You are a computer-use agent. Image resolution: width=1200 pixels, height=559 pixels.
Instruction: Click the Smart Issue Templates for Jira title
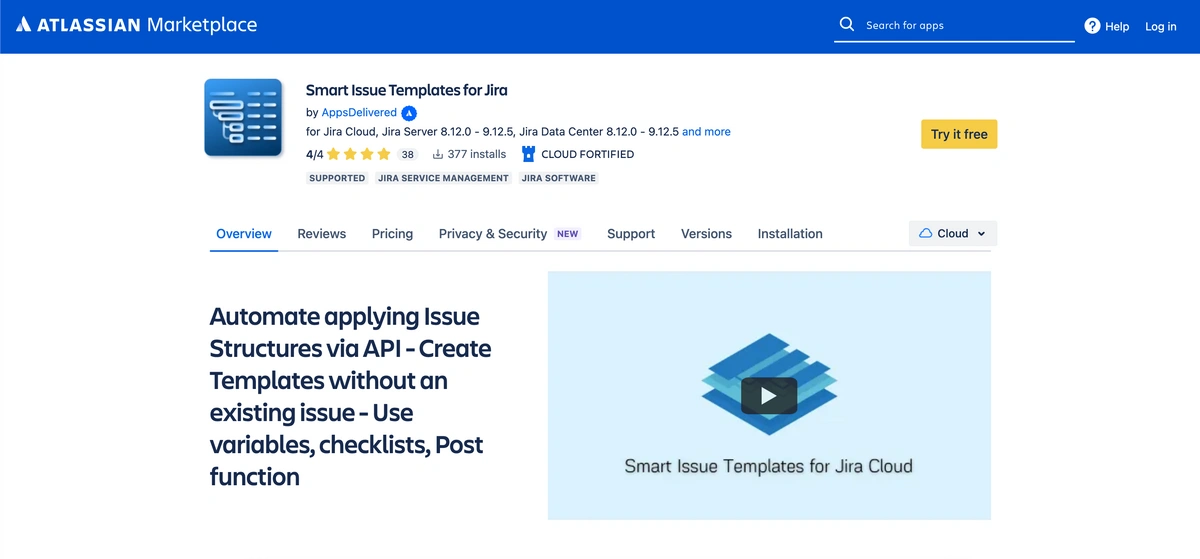click(407, 90)
